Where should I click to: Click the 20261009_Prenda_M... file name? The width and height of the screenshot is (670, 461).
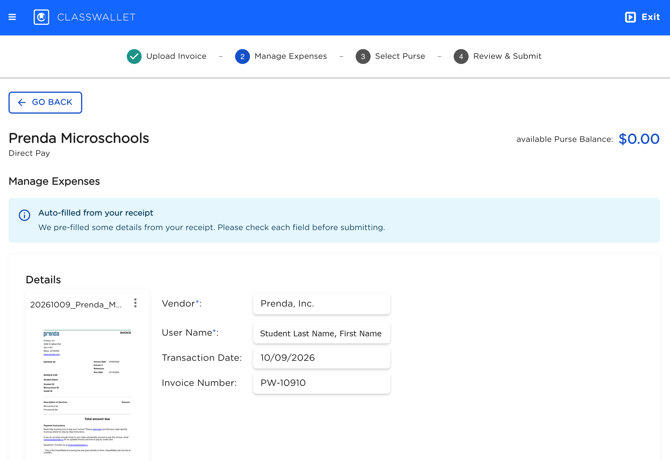76,305
